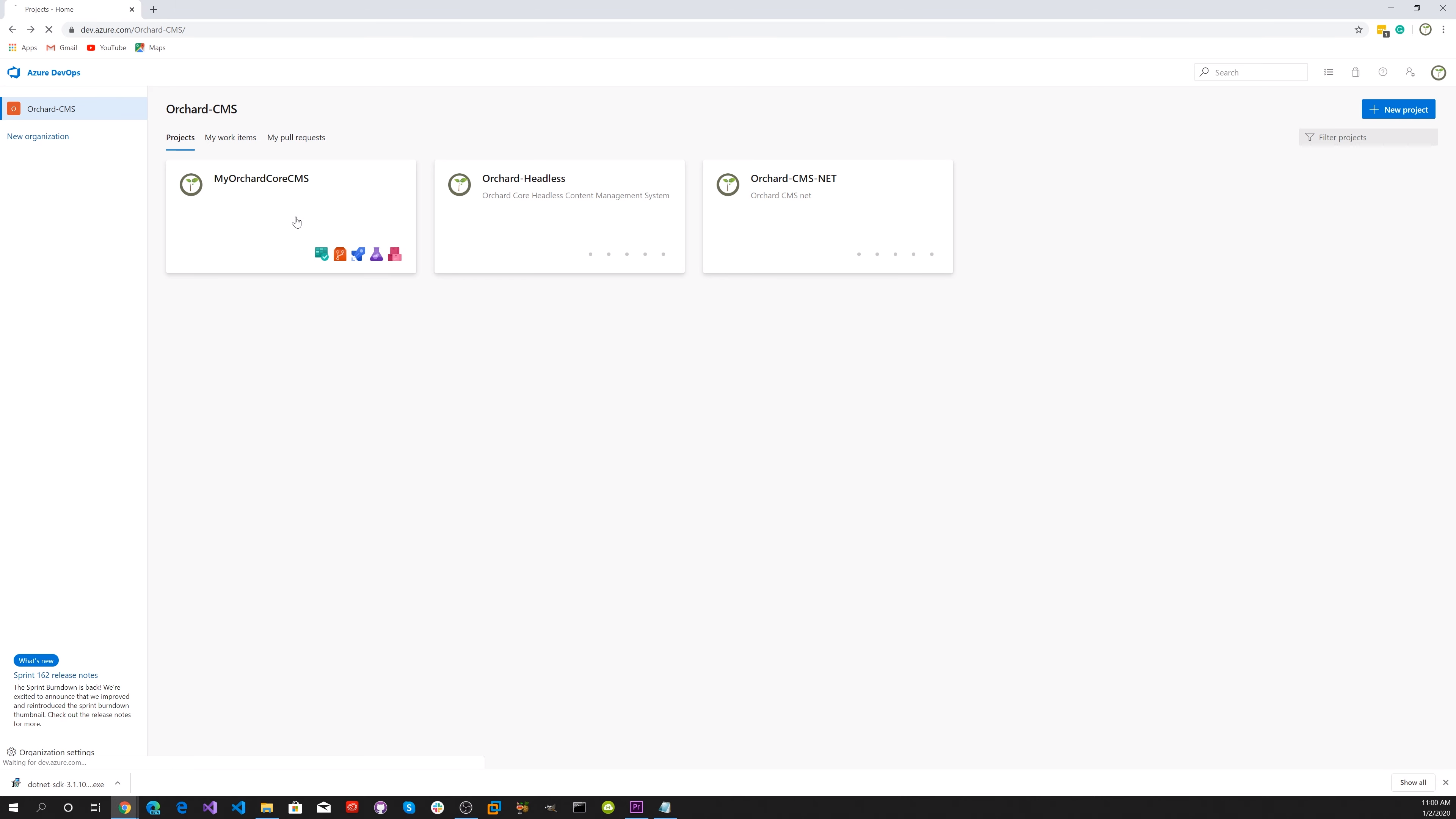The width and height of the screenshot is (1456, 819).
Task: Click Orchard-Headless project avatar
Action: tap(460, 185)
